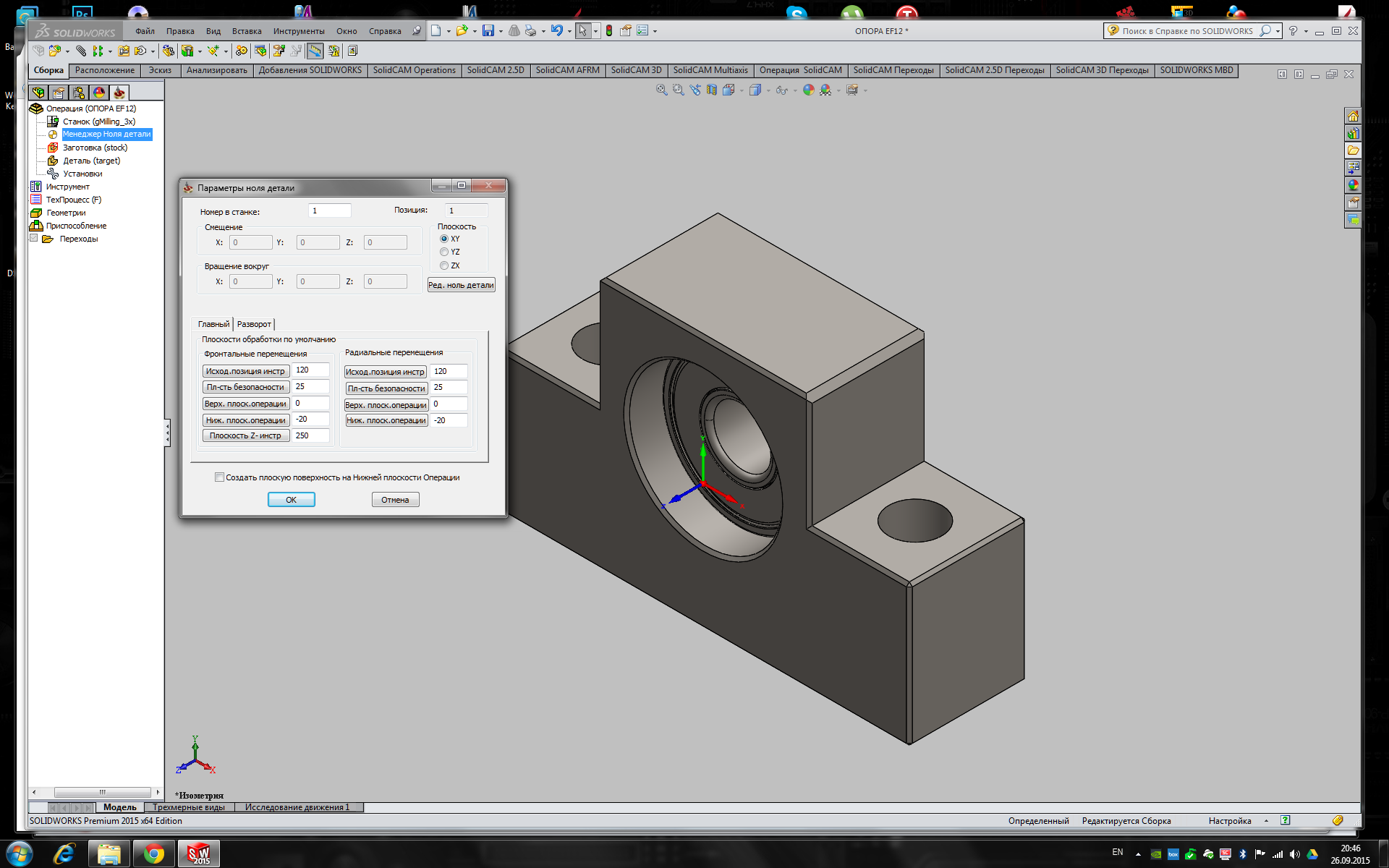Open the Инструменты menu
The height and width of the screenshot is (868, 1389).
click(x=298, y=31)
